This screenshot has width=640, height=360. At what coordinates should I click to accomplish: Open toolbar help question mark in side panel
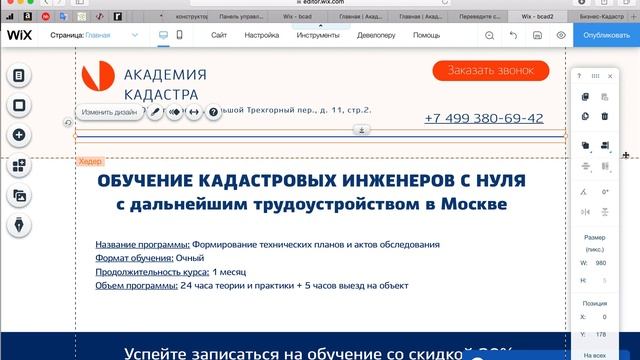coord(579,76)
